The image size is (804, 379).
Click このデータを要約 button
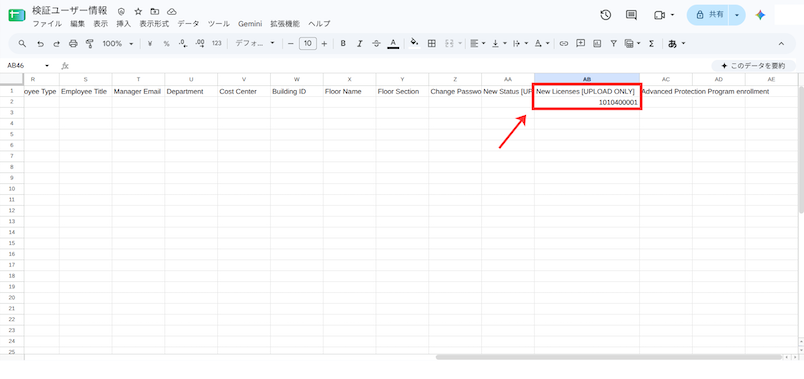[x=752, y=66]
